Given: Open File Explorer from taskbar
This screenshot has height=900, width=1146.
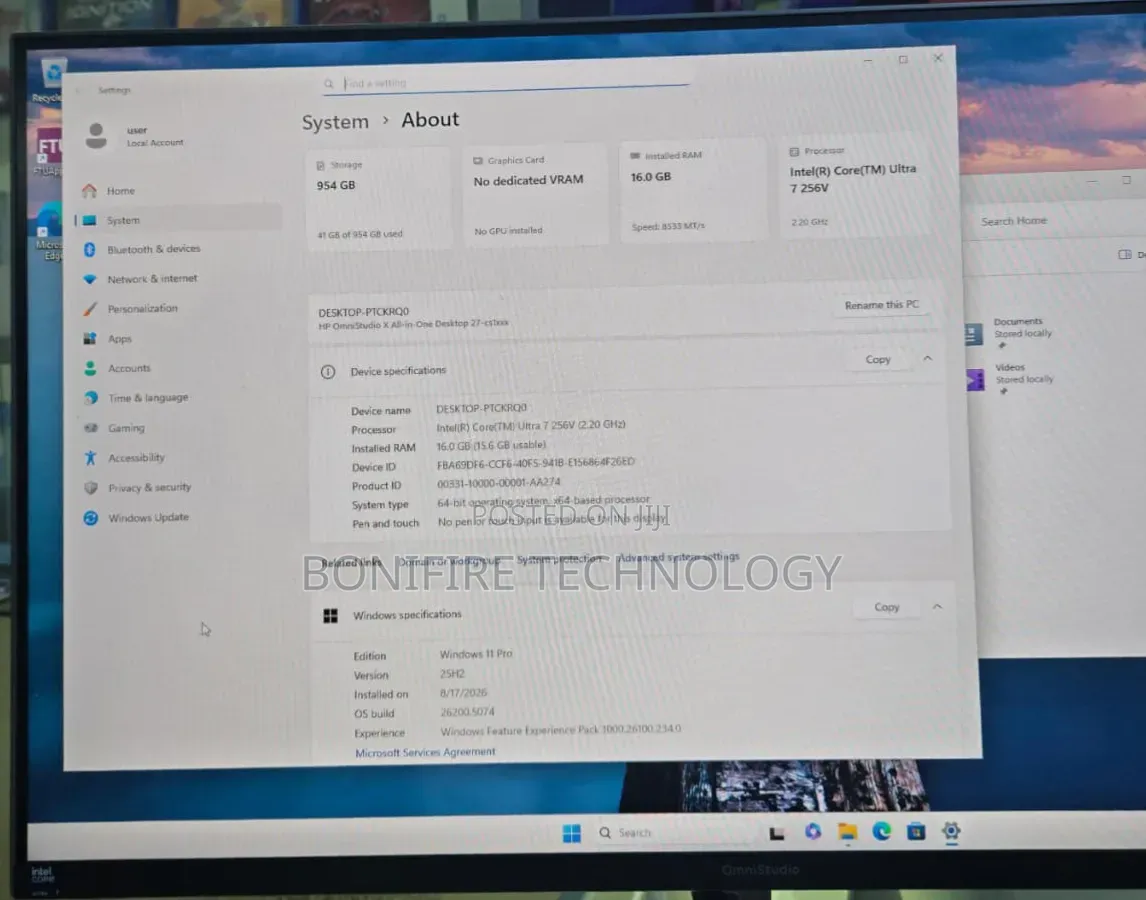Looking at the screenshot, I should click(x=848, y=832).
